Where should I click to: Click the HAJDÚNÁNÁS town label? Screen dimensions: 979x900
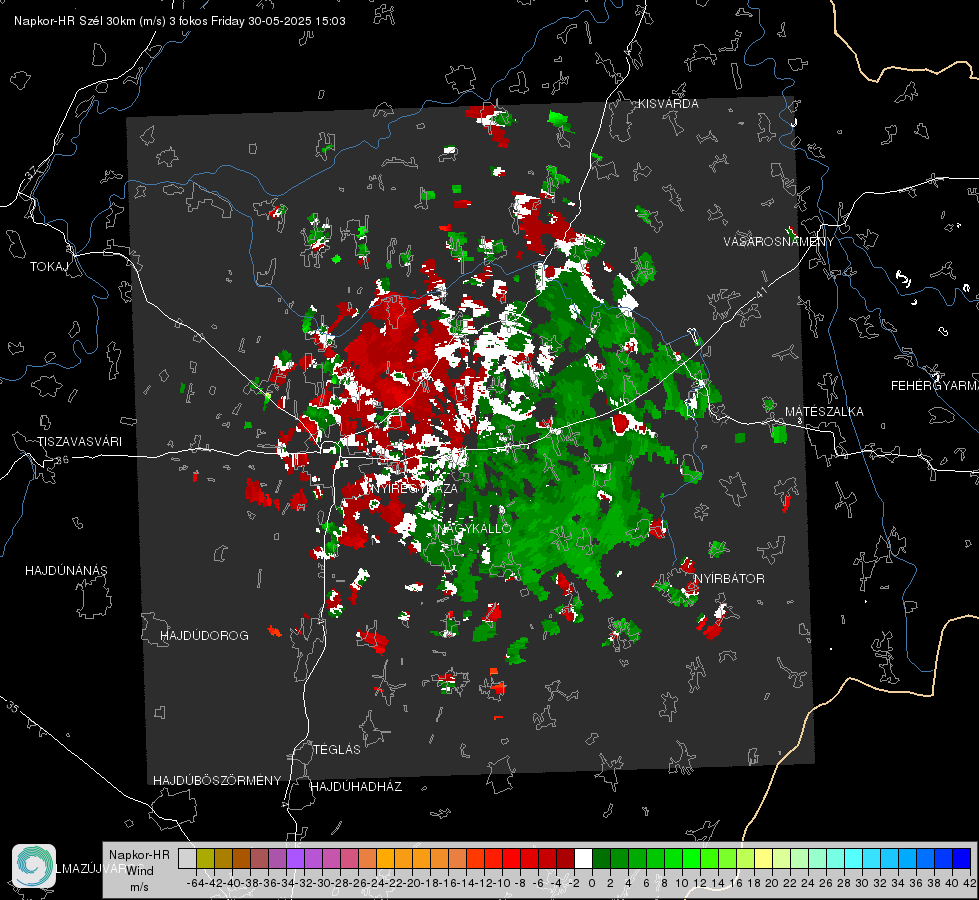pyautogui.click(x=66, y=571)
